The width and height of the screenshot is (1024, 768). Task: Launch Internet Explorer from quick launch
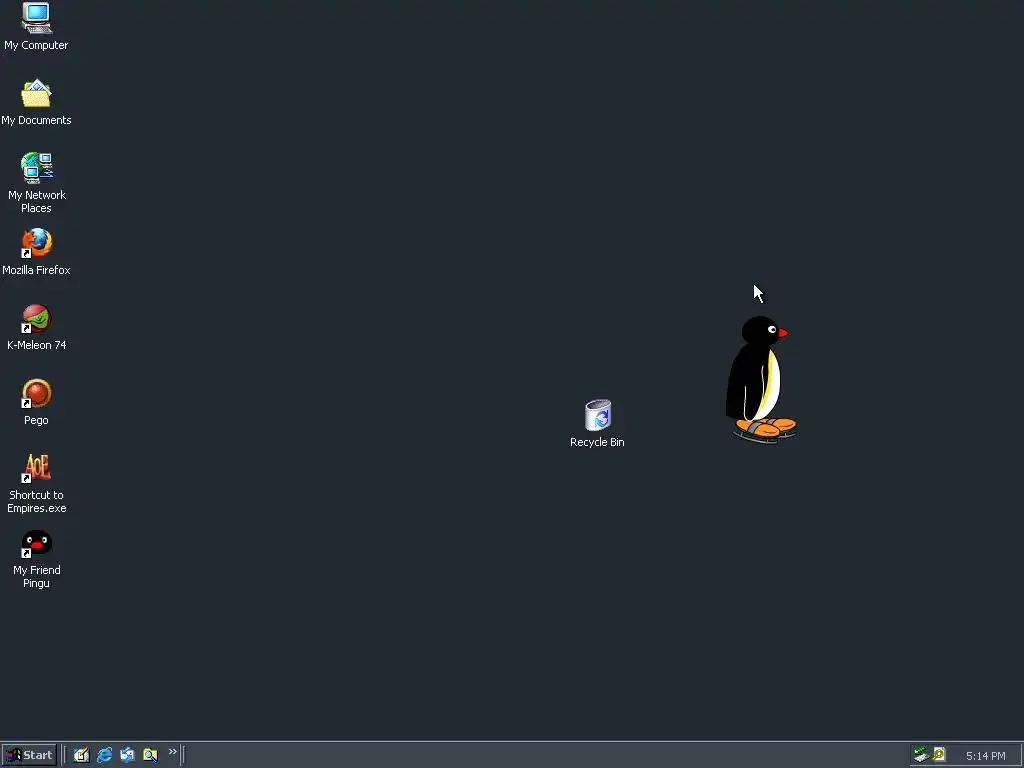coord(104,755)
